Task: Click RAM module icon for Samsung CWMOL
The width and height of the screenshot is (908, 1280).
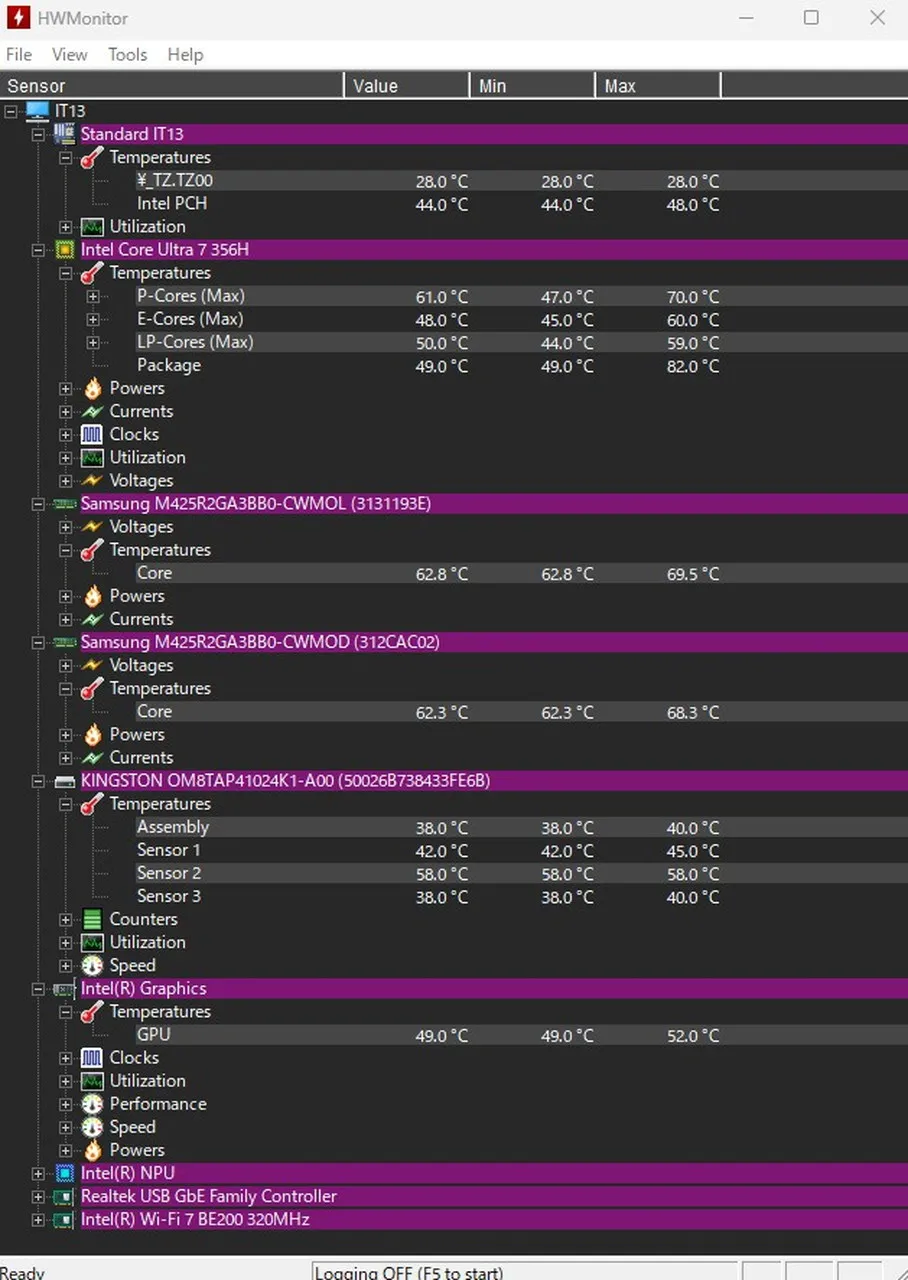Action: tap(64, 504)
